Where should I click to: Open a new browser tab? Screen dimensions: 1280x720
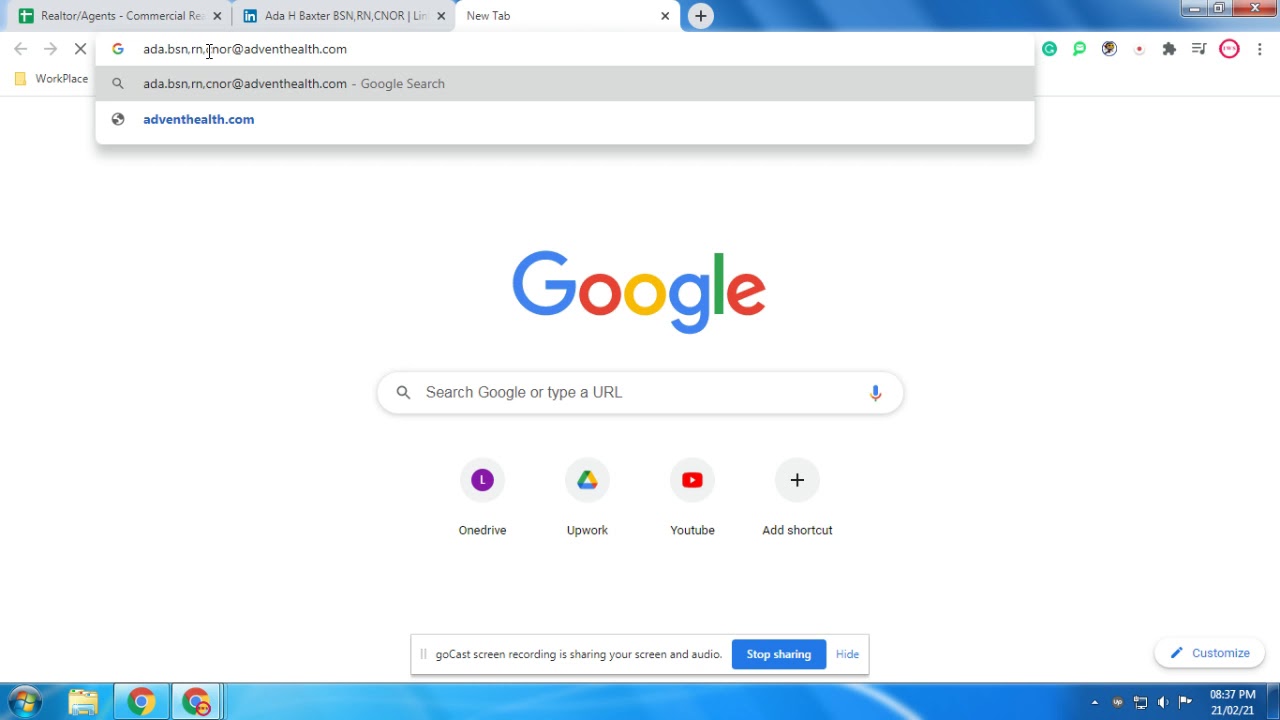pos(701,16)
